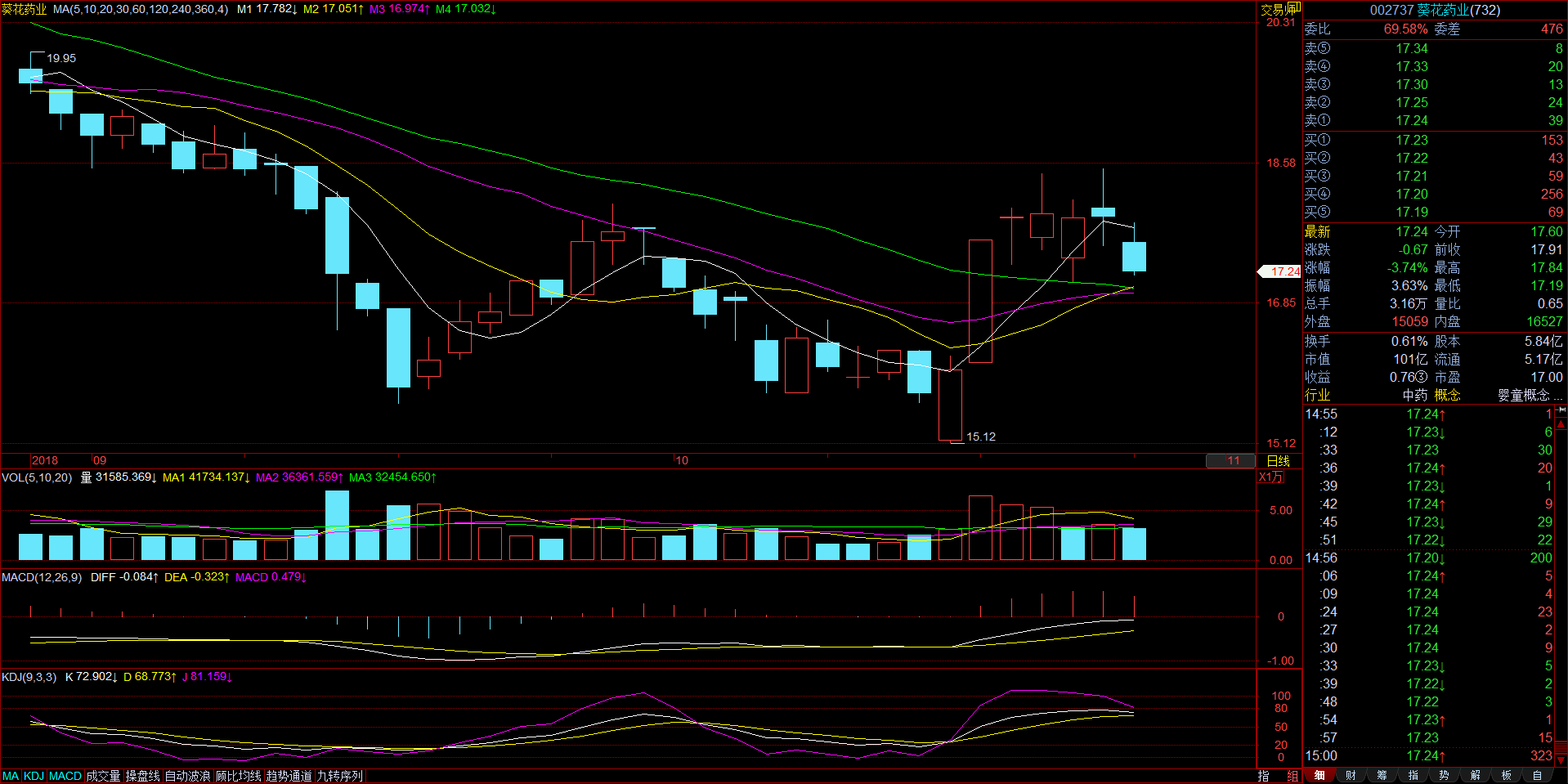Screen dimensions: 1568x784
Task: Click the 09 month marker on time axis
Action: (x=99, y=460)
